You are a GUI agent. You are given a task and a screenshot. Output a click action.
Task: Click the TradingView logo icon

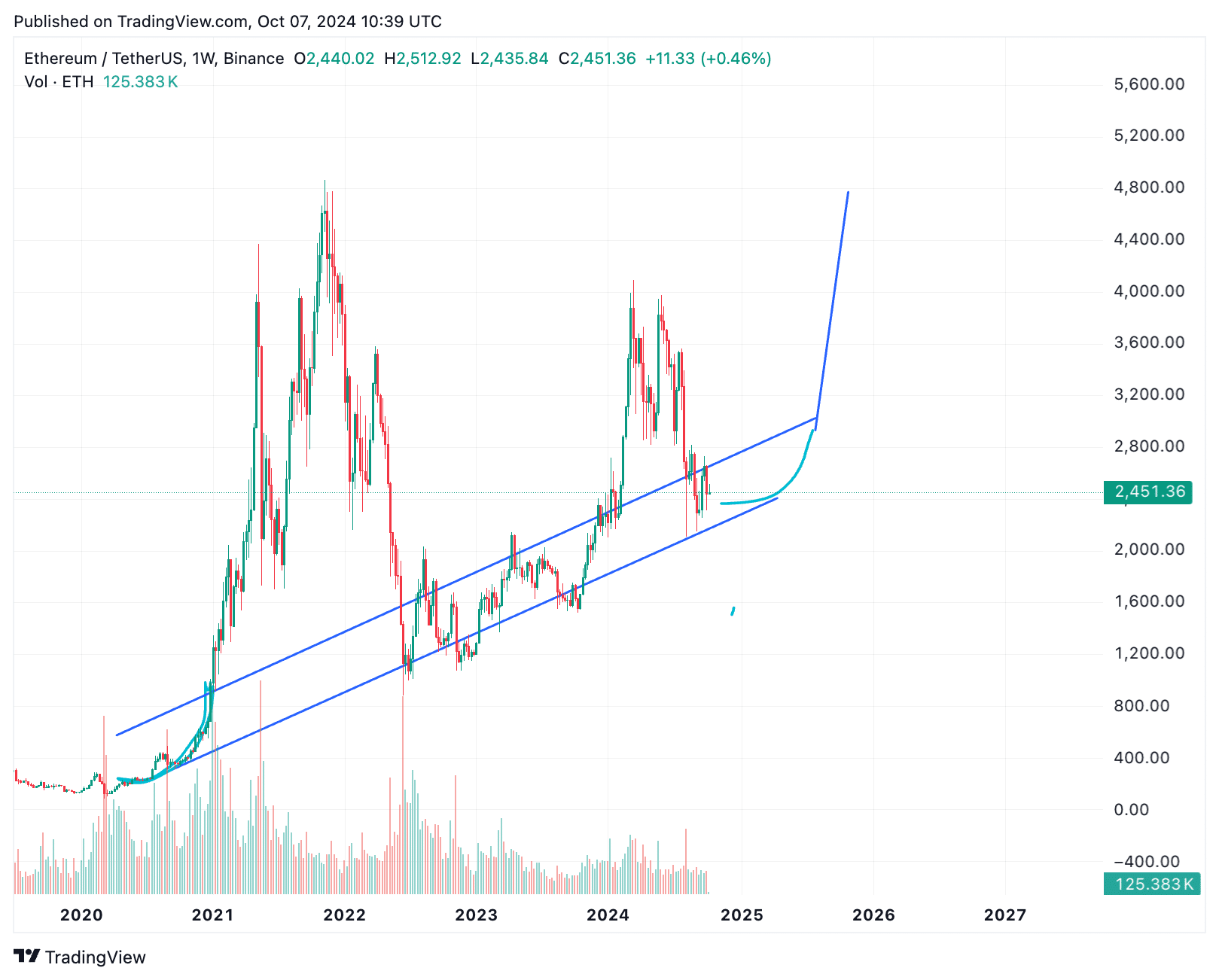click(27, 957)
